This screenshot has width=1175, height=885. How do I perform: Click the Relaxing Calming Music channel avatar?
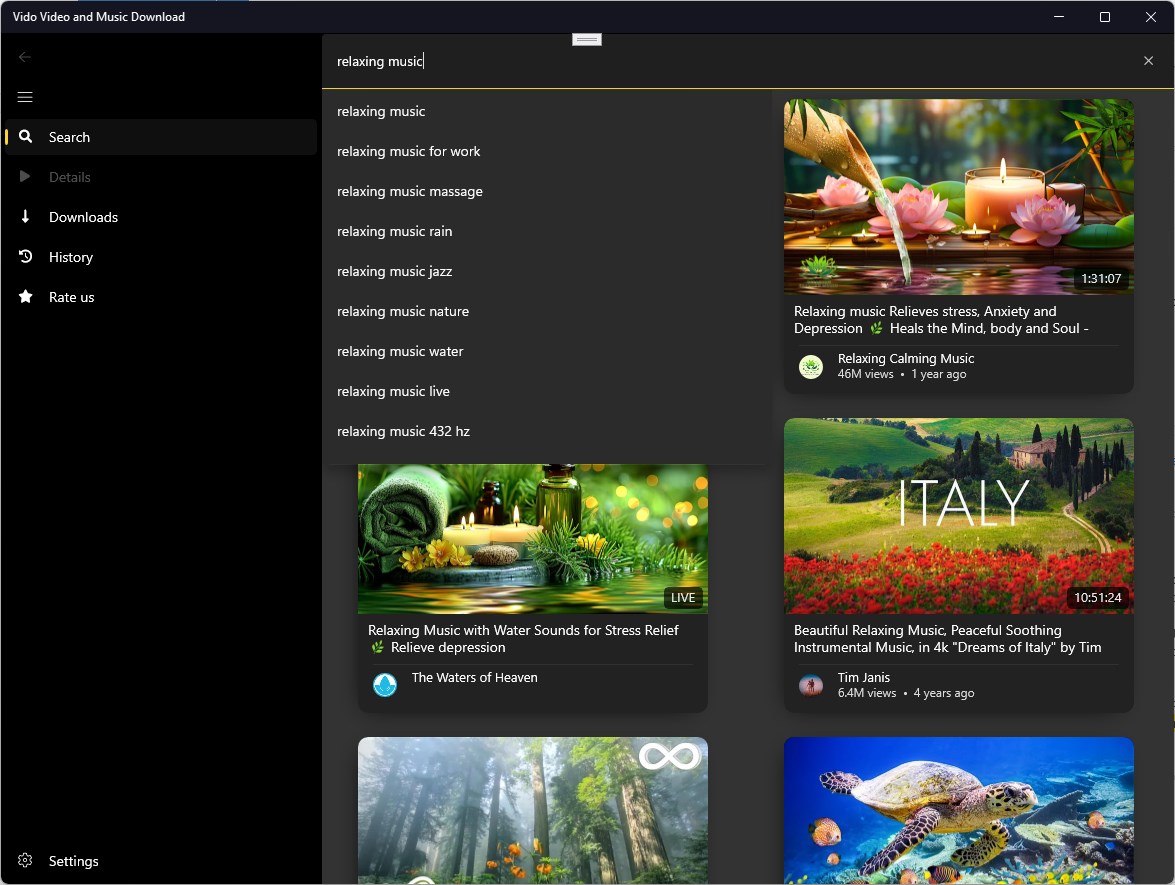[811, 366]
